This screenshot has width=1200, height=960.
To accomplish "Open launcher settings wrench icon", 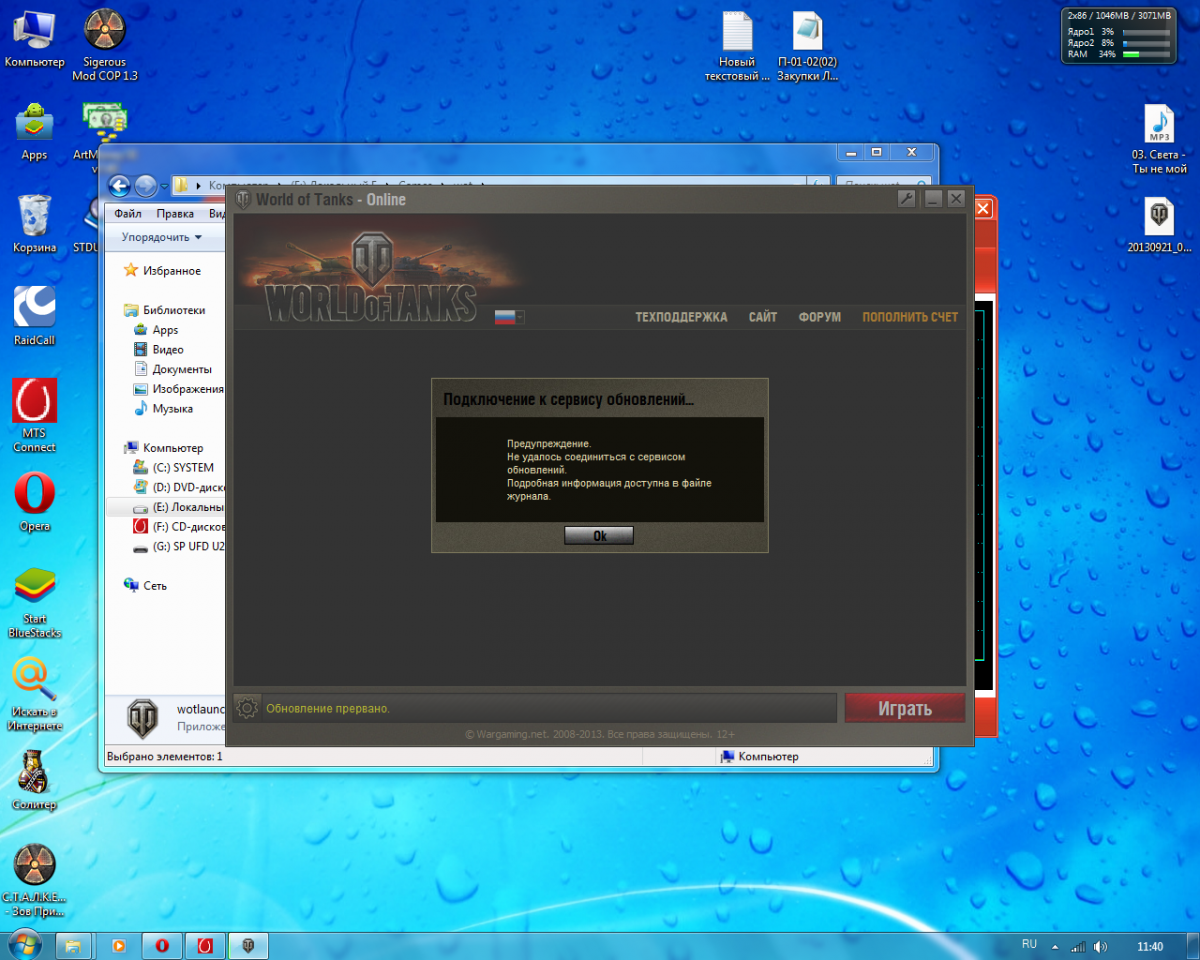I will pyautogui.click(x=907, y=199).
